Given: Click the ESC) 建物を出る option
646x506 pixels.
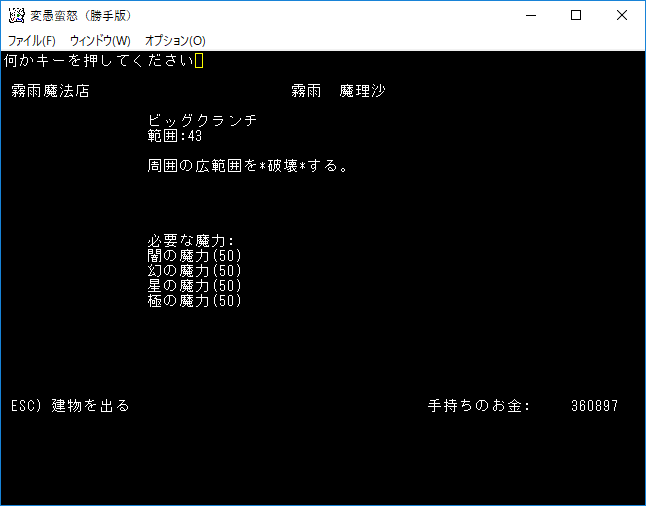Looking at the screenshot, I should (x=70, y=406).
